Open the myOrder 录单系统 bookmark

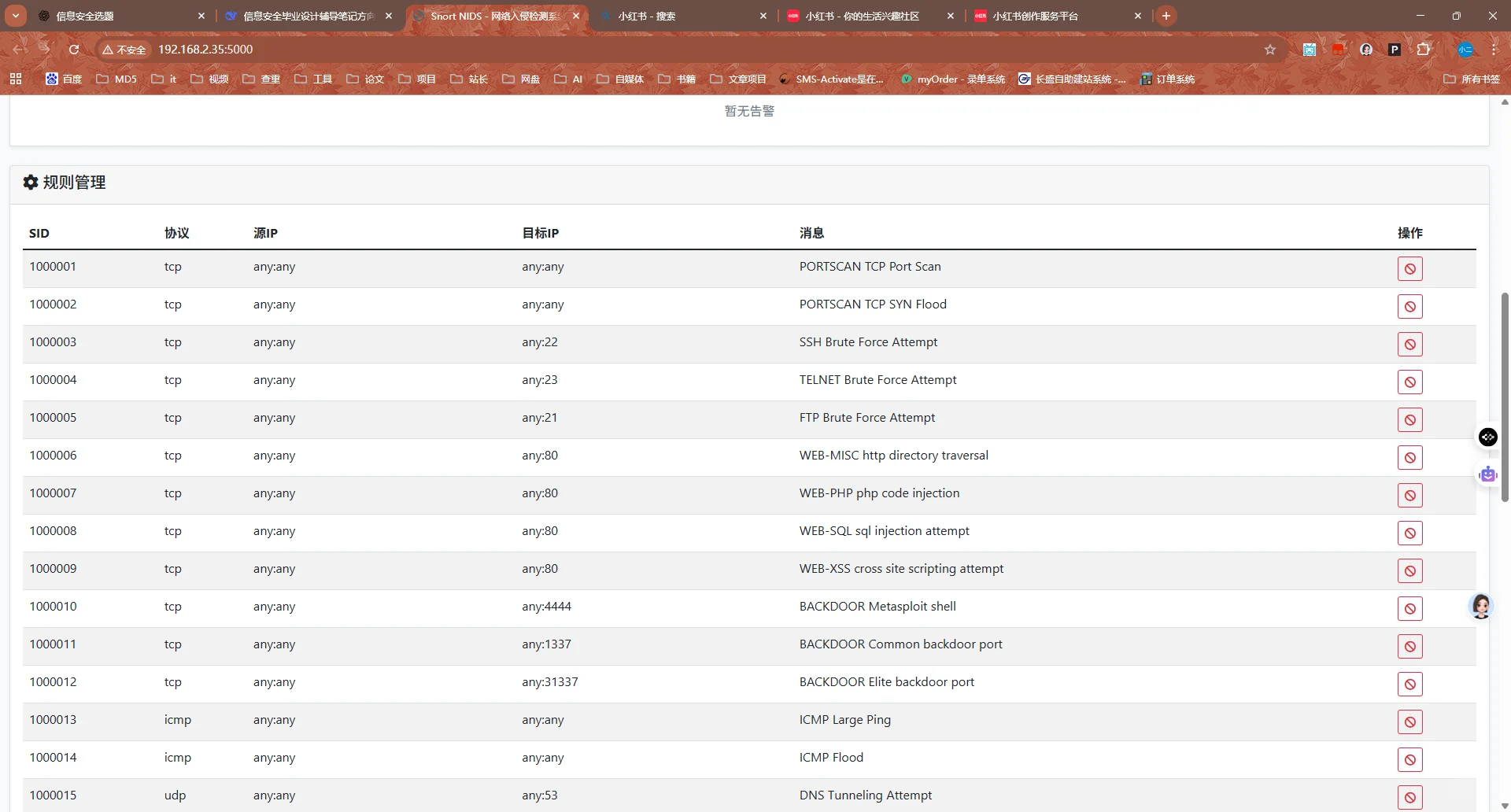pyautogui.click(x=953, y=79)
